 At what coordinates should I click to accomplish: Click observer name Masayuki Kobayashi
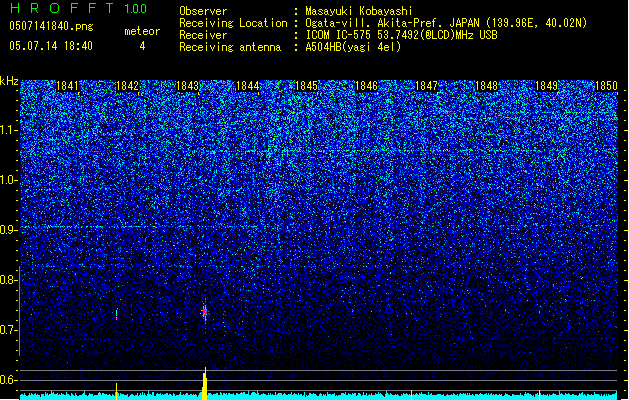pos(359,11)
